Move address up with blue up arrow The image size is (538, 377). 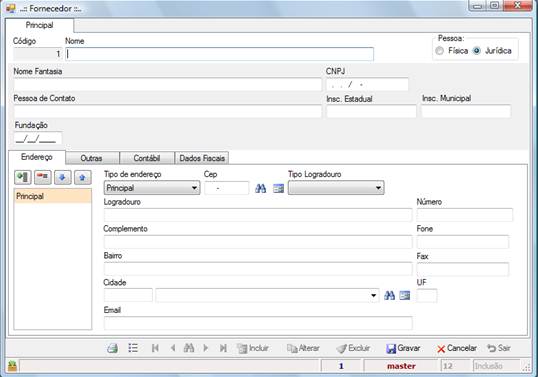pos(82,177)
